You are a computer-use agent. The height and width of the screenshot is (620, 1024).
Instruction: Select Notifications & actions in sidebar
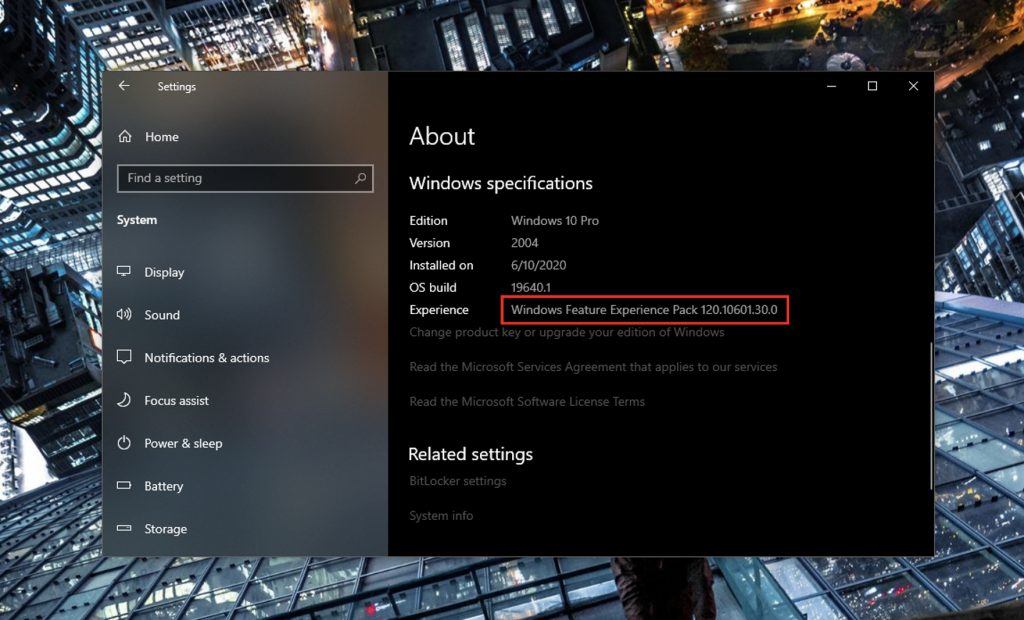point(205,358)
